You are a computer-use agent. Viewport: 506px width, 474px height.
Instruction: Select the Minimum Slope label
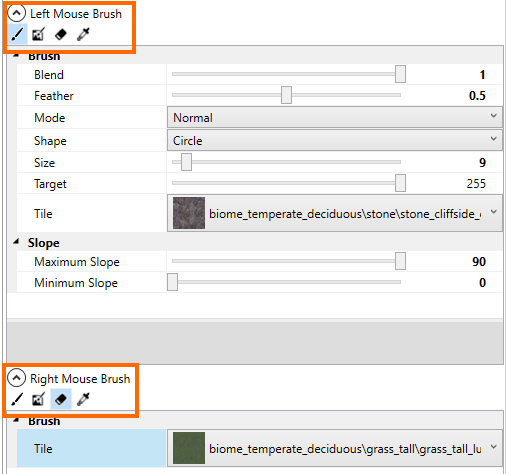pos(76,283)
